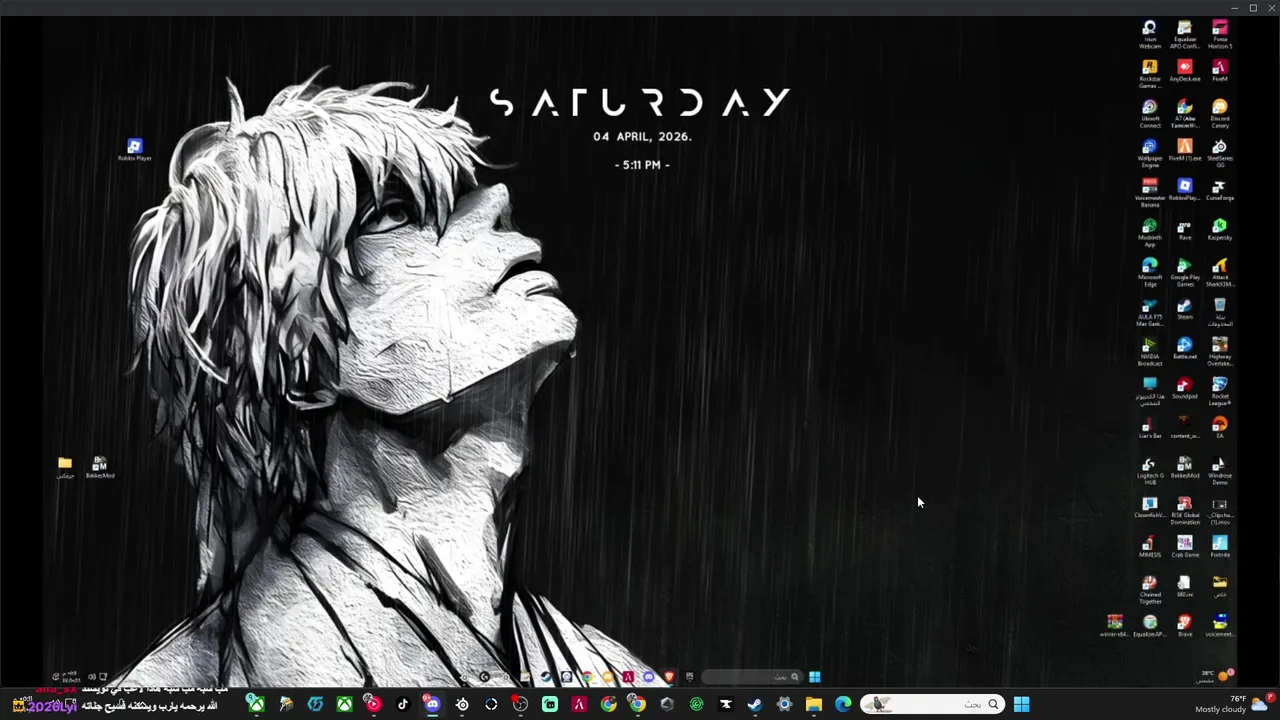Launch the Soundpad desktop shortcut
The image size is (1280, 720).
[1185, 388]
